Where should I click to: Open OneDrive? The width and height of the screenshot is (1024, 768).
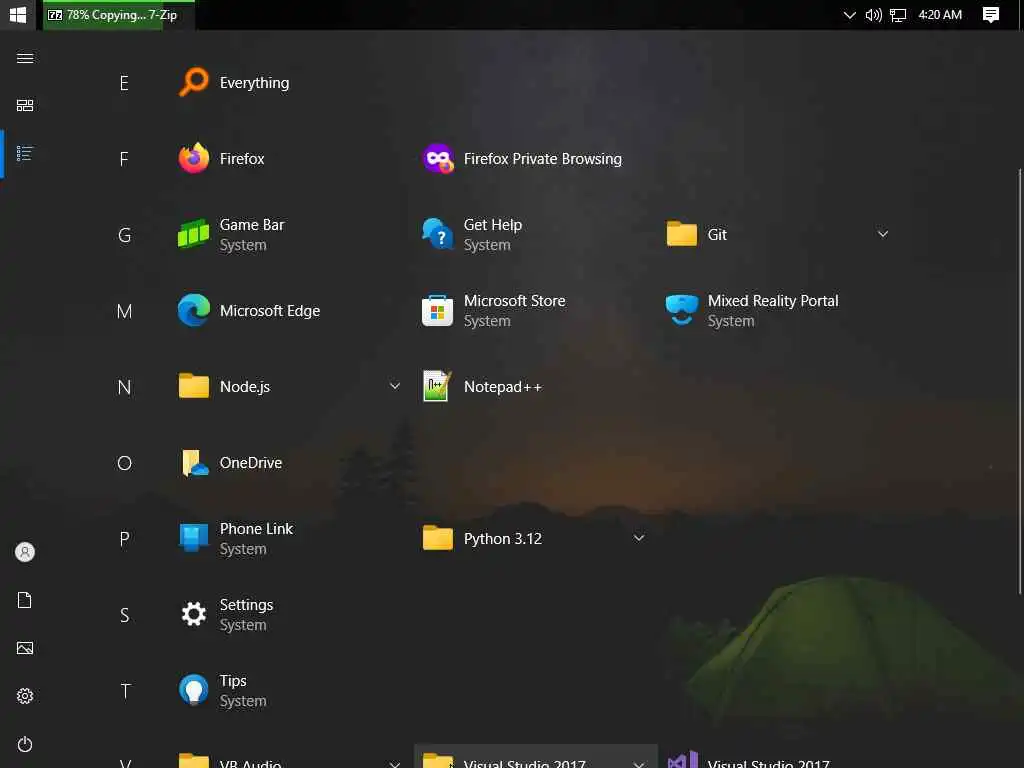click(231, 463)
